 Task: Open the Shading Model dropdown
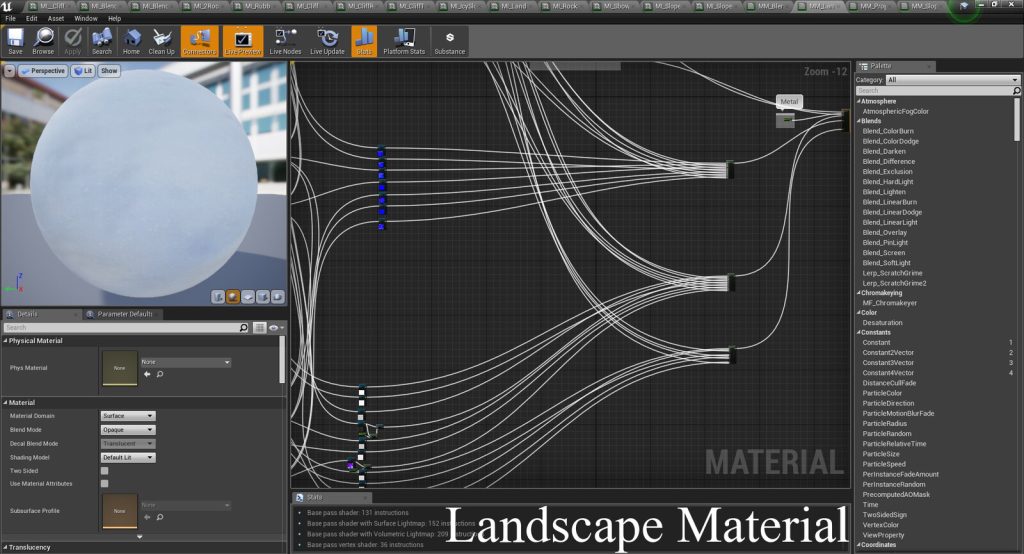(x=128, y=457)
